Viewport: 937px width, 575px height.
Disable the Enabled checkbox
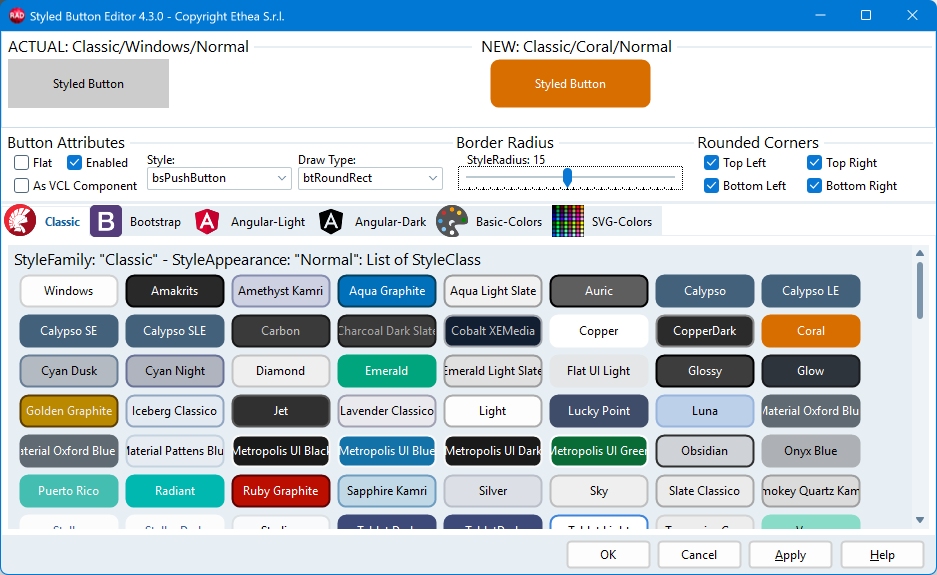point(74,163)
